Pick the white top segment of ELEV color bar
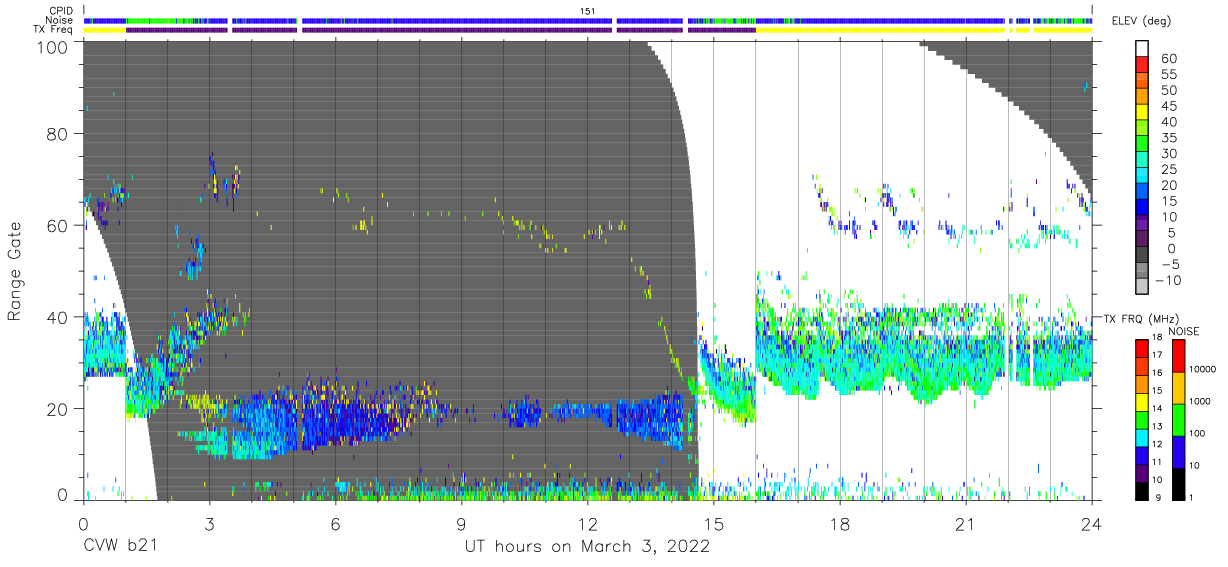The height and width of the screenshot is (567, 1228). [1143, 50]
